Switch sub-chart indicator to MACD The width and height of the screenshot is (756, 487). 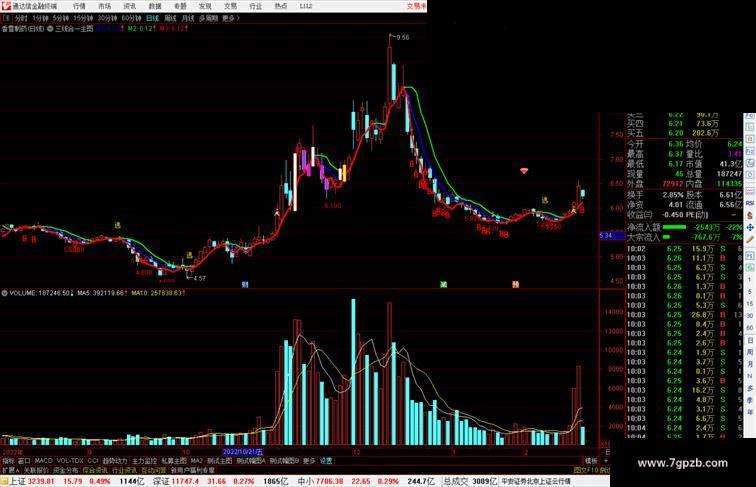tap(43, 461)
